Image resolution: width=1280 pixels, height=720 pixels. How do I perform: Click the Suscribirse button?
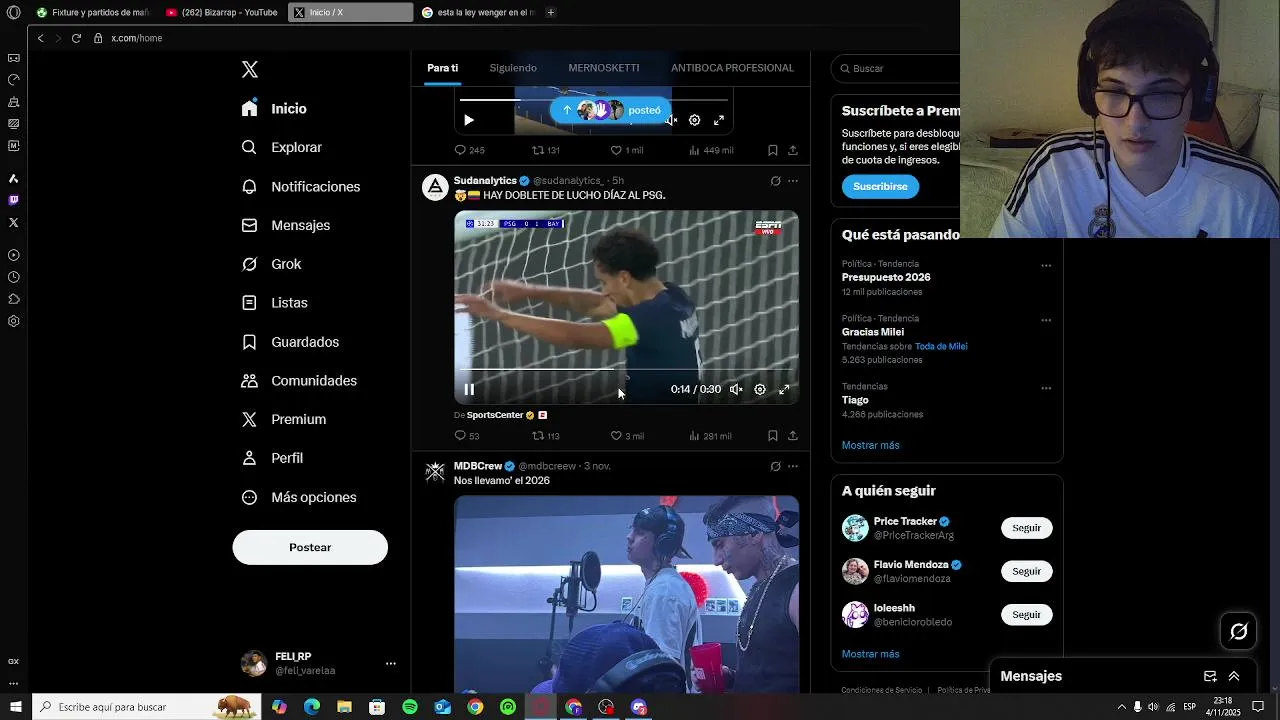(x=880, y=186)
